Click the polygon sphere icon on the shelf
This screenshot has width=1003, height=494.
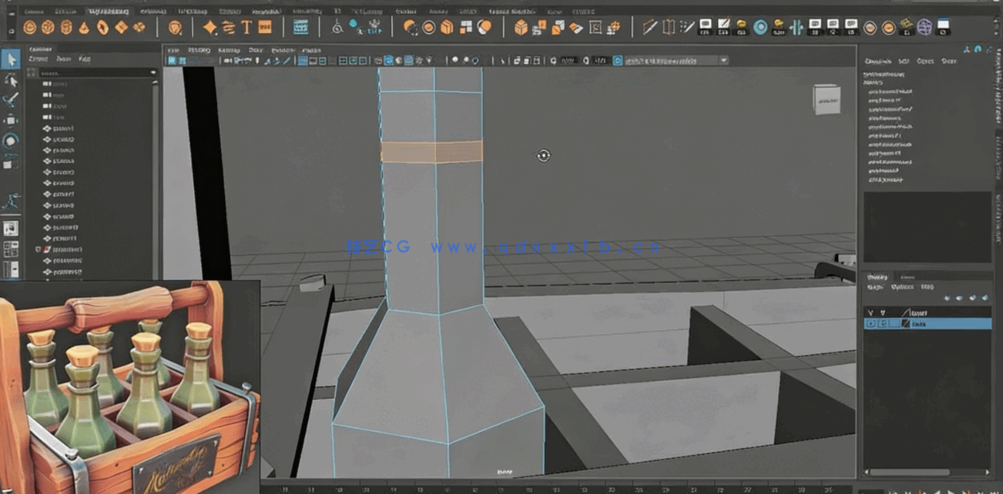[x=30, y=27]
